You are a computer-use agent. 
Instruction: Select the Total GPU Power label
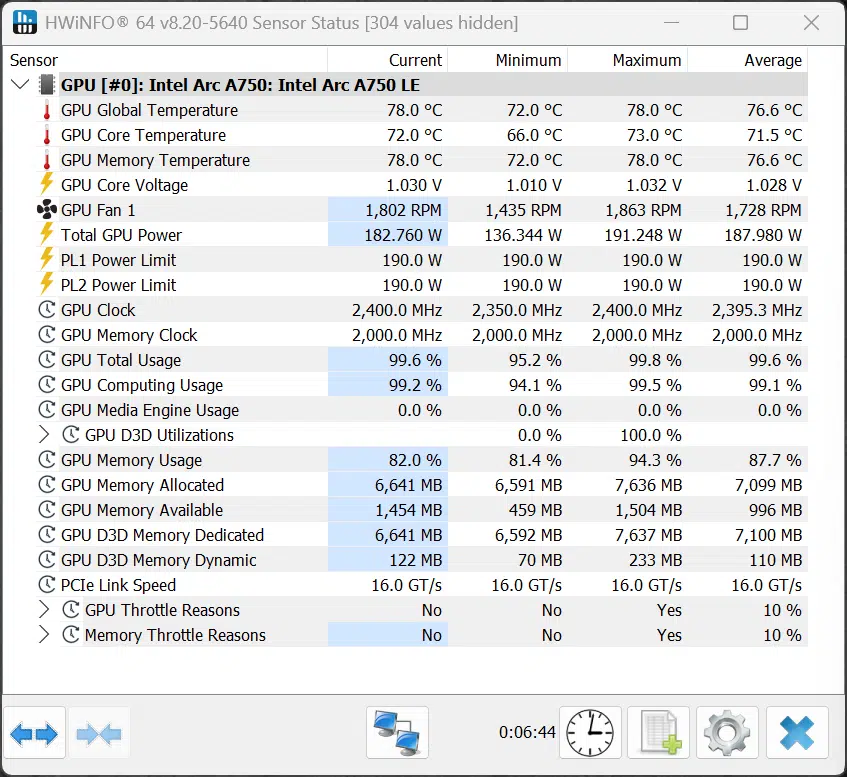coord(121,235)
